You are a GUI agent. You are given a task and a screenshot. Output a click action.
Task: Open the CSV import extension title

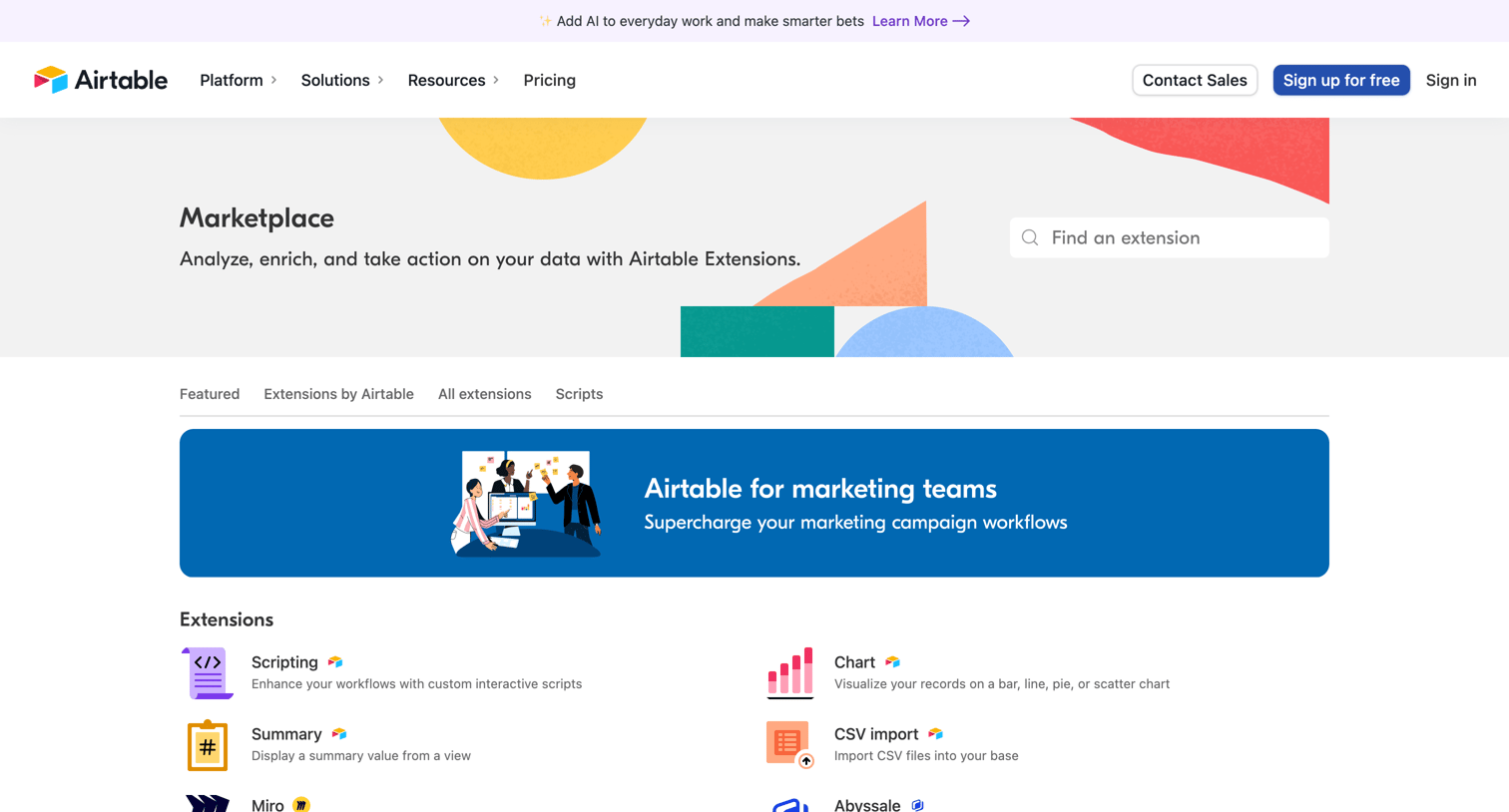876,734
